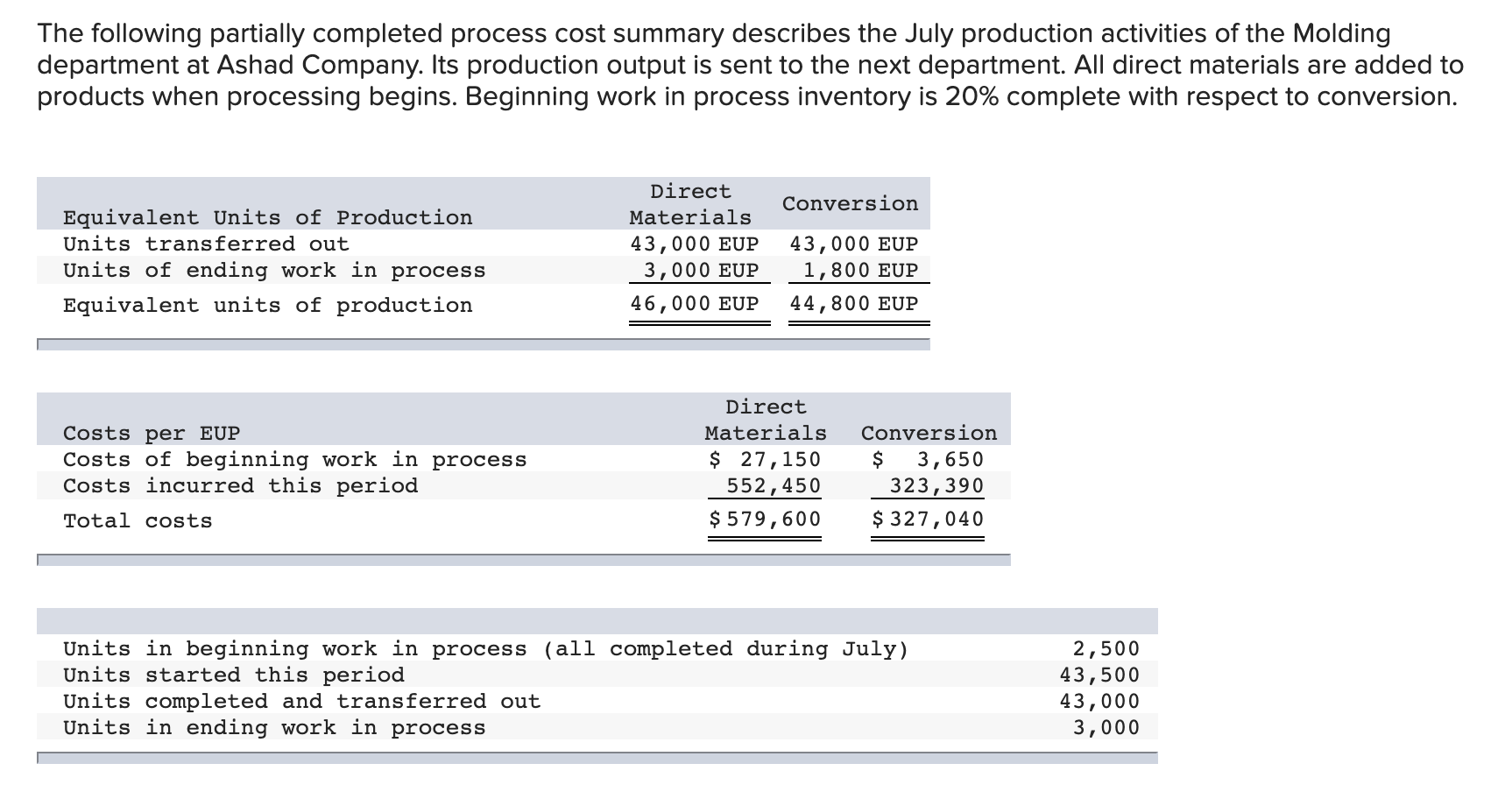Click the $327,040 Conversion total cost

coord(927,519)
